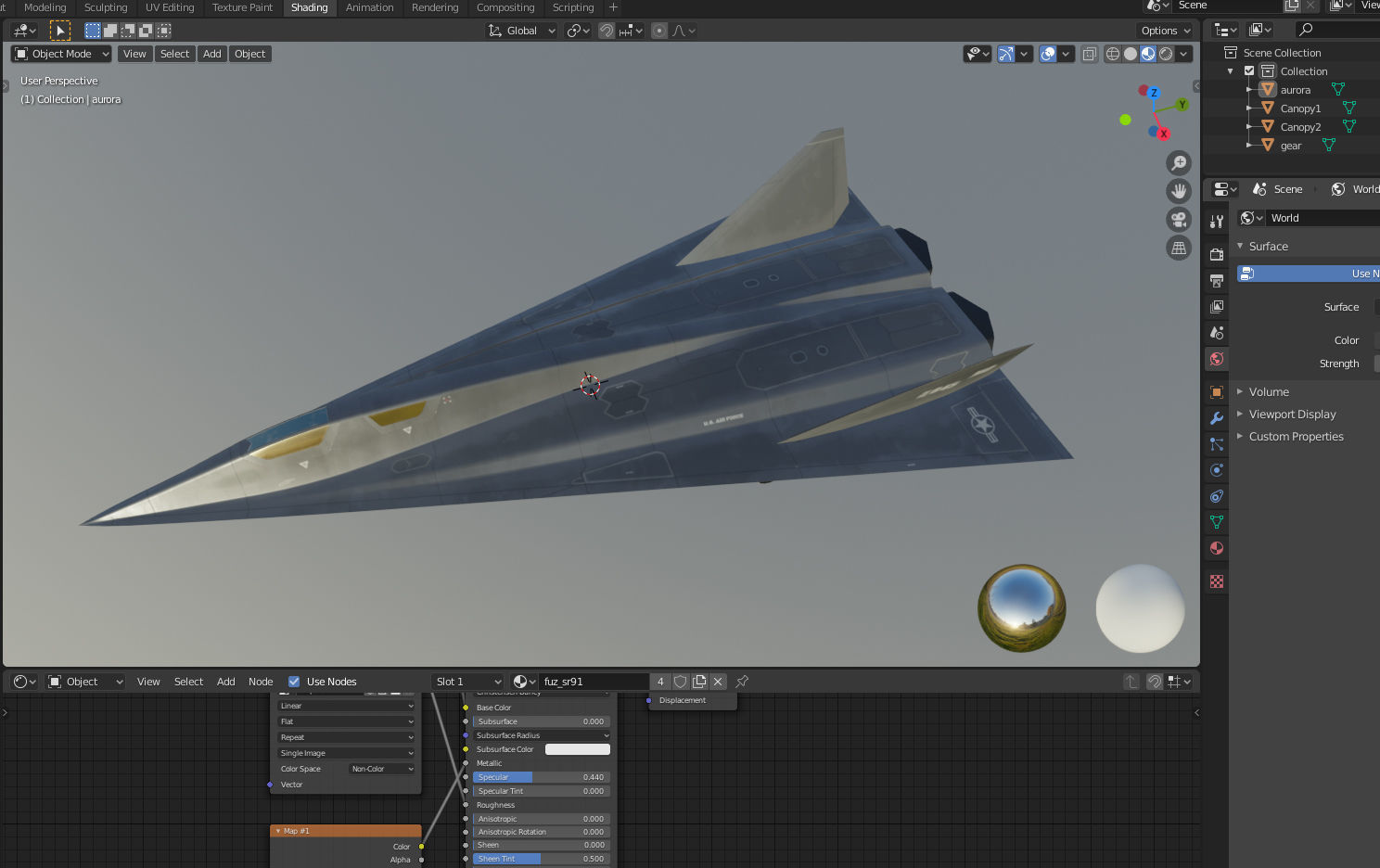Toggle proportional editing icon
Image resolution: width=1380 pixels, height=868 pixels.
(x=659, y=31)
